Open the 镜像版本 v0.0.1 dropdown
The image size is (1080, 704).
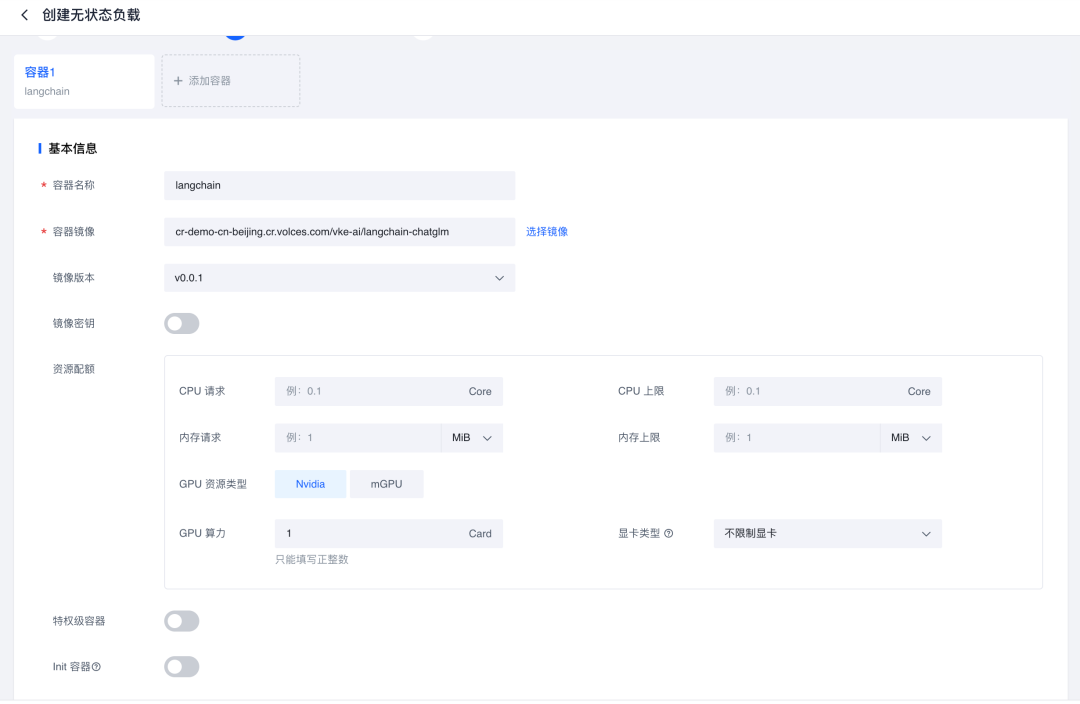click(339, 278)
